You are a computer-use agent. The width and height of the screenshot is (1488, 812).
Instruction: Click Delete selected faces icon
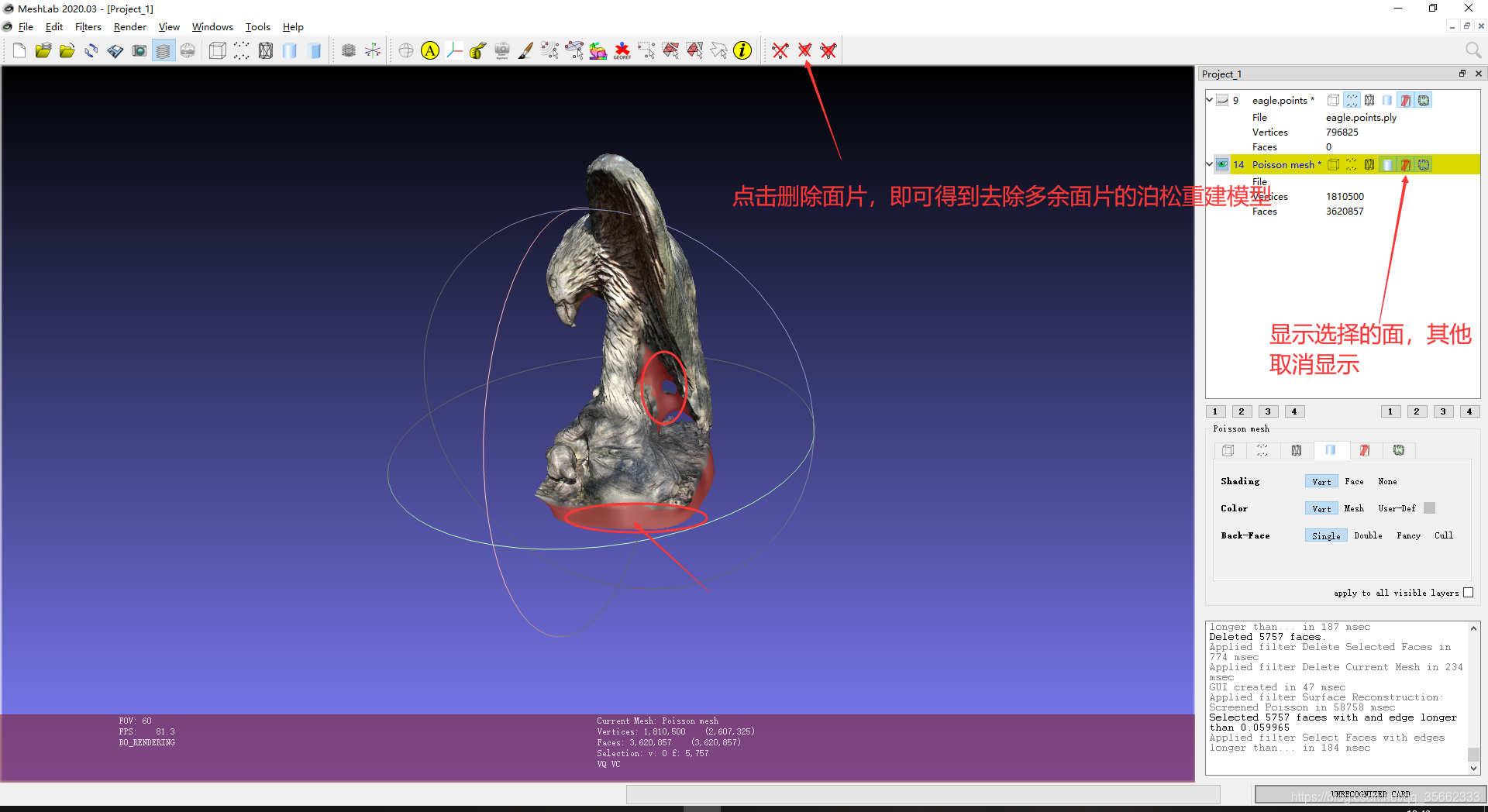pos(804,51)
